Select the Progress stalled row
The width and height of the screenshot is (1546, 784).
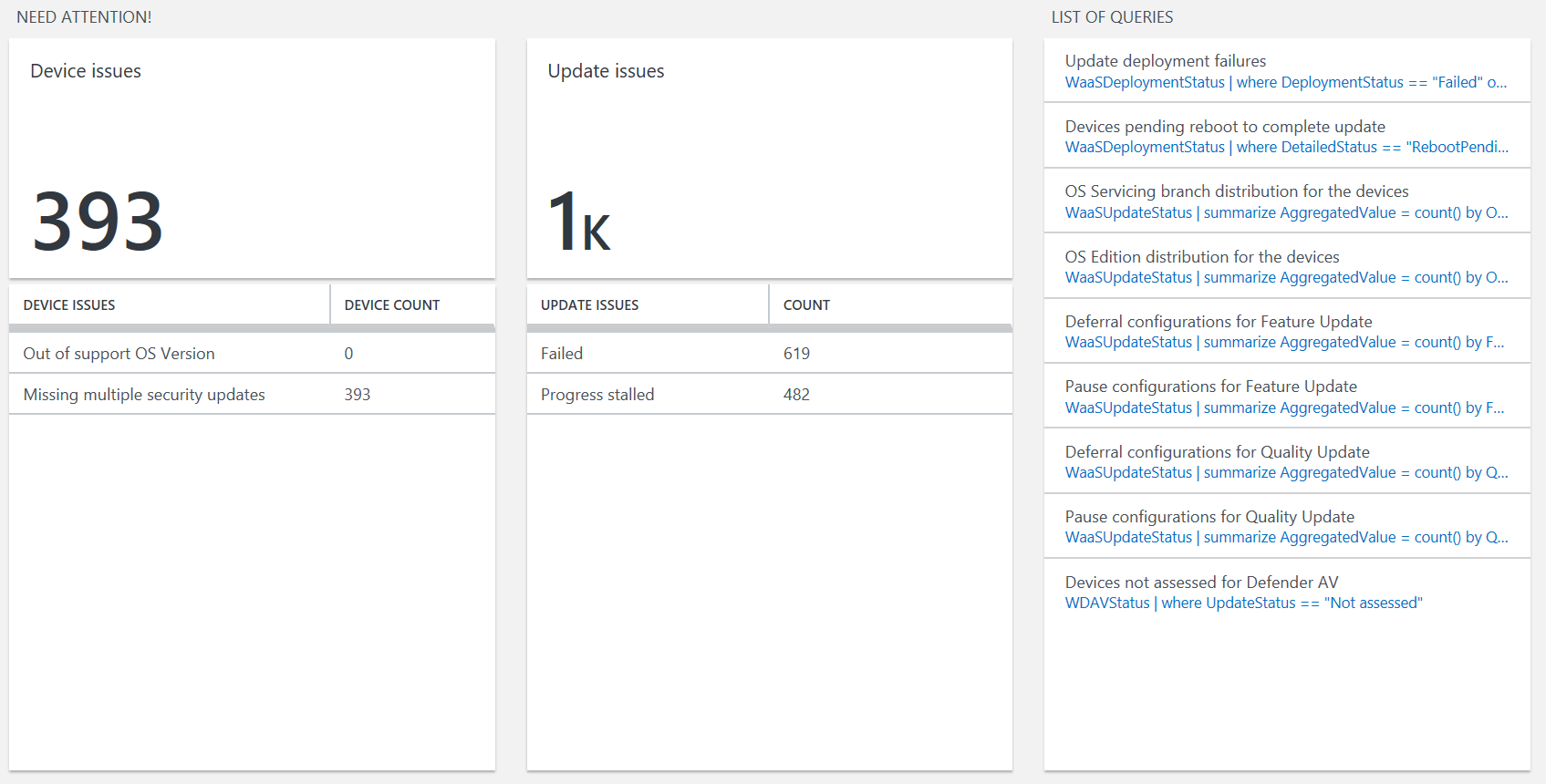(x=770, y=395)
